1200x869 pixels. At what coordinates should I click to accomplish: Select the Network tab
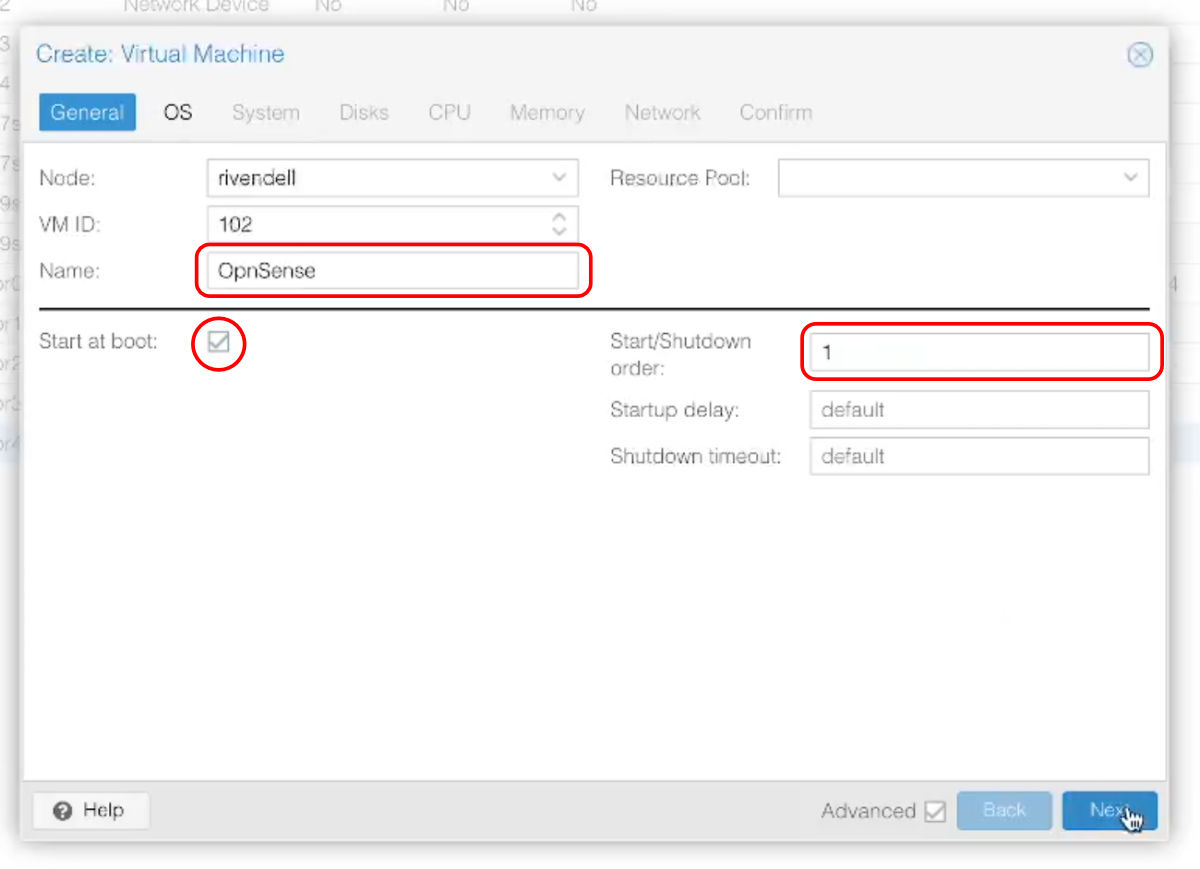point(662,113)
